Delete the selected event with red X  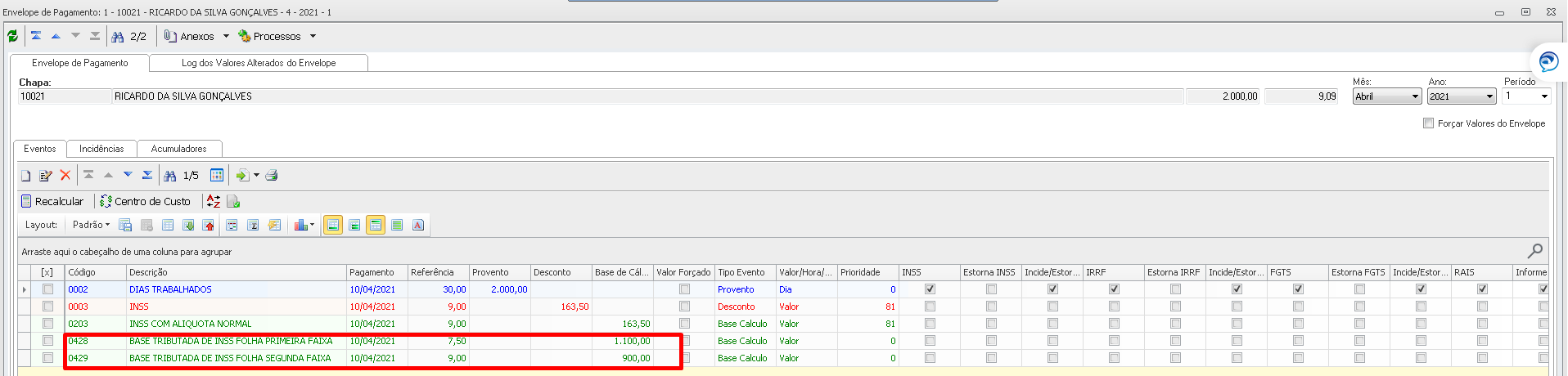[x=65, y=176]
